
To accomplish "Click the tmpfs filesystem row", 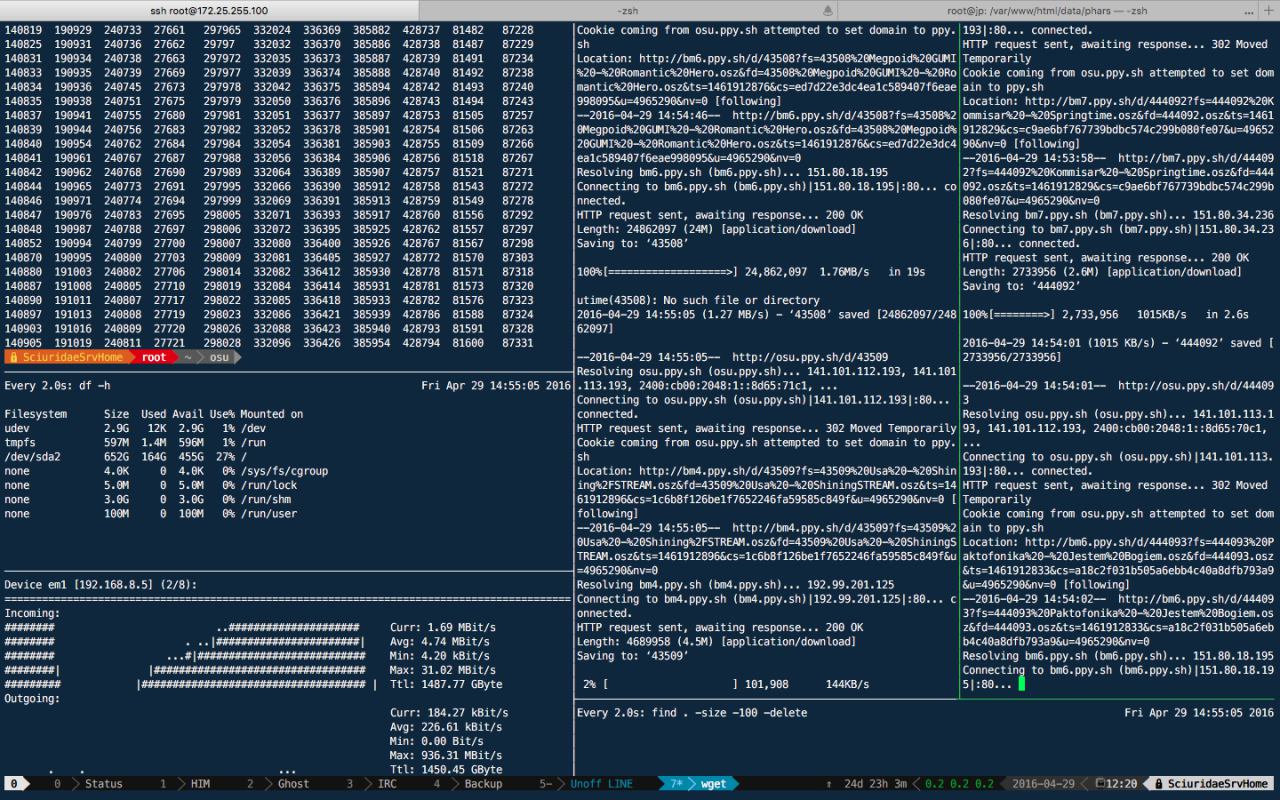I will coord(133,442).
